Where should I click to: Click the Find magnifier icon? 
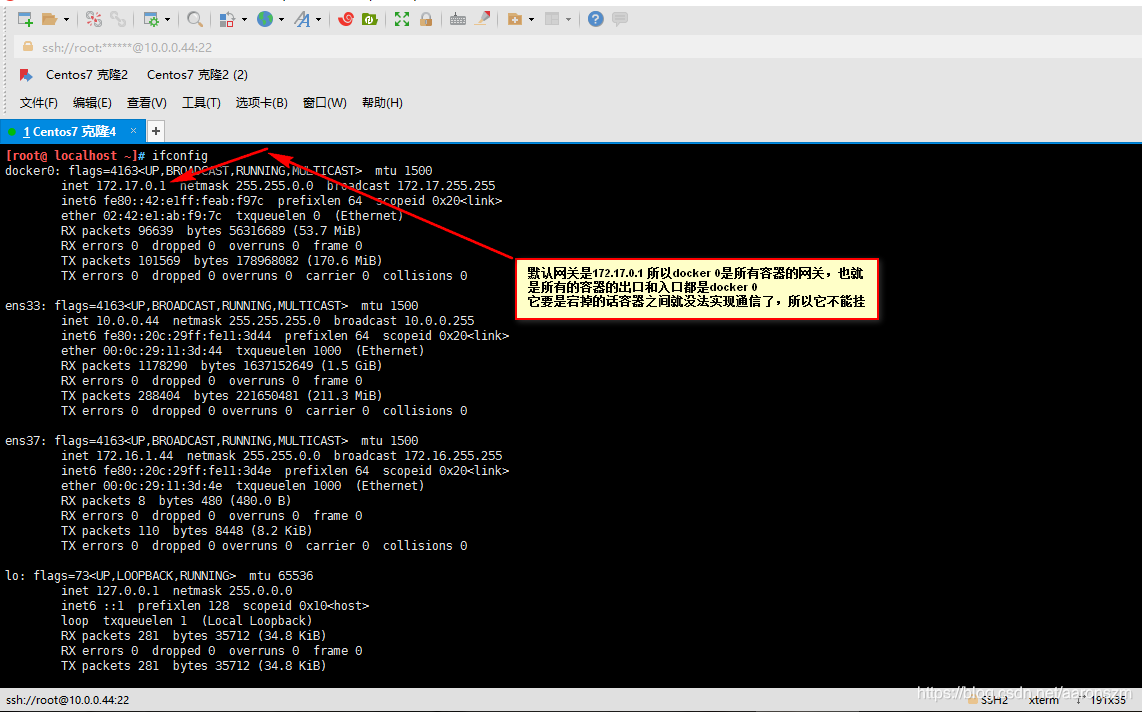point(194,20)
